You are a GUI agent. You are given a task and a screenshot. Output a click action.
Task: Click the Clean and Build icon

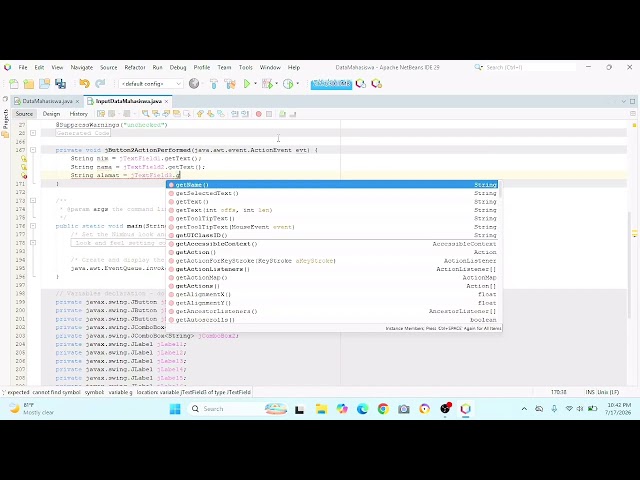[x=230, y=84]
